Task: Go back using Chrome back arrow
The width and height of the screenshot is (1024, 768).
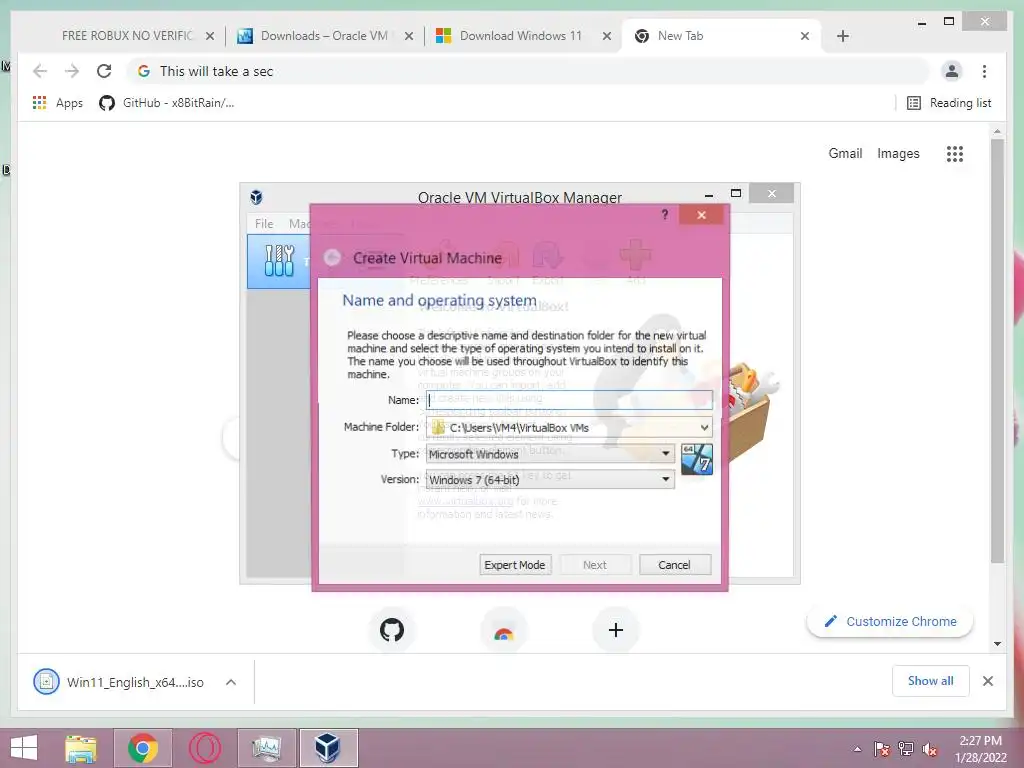Action: point(40,71)
